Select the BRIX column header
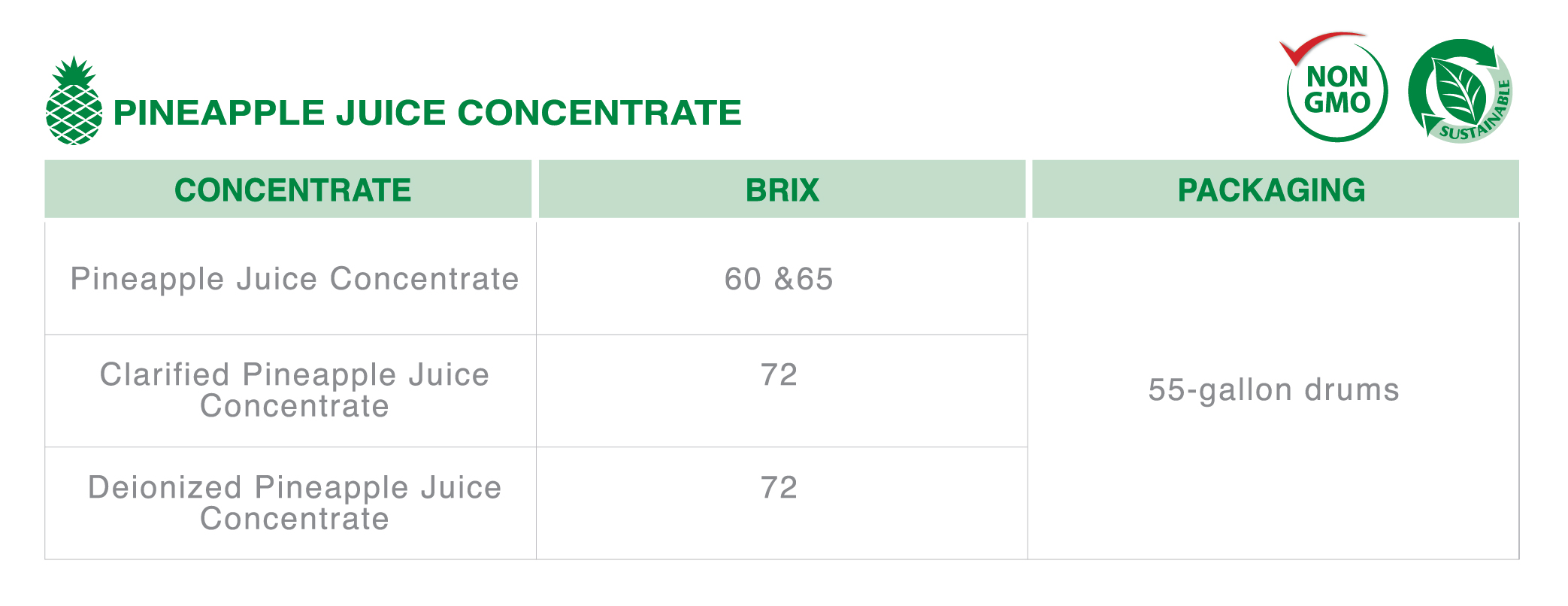The image size is (1568, 606). (782, 189)
